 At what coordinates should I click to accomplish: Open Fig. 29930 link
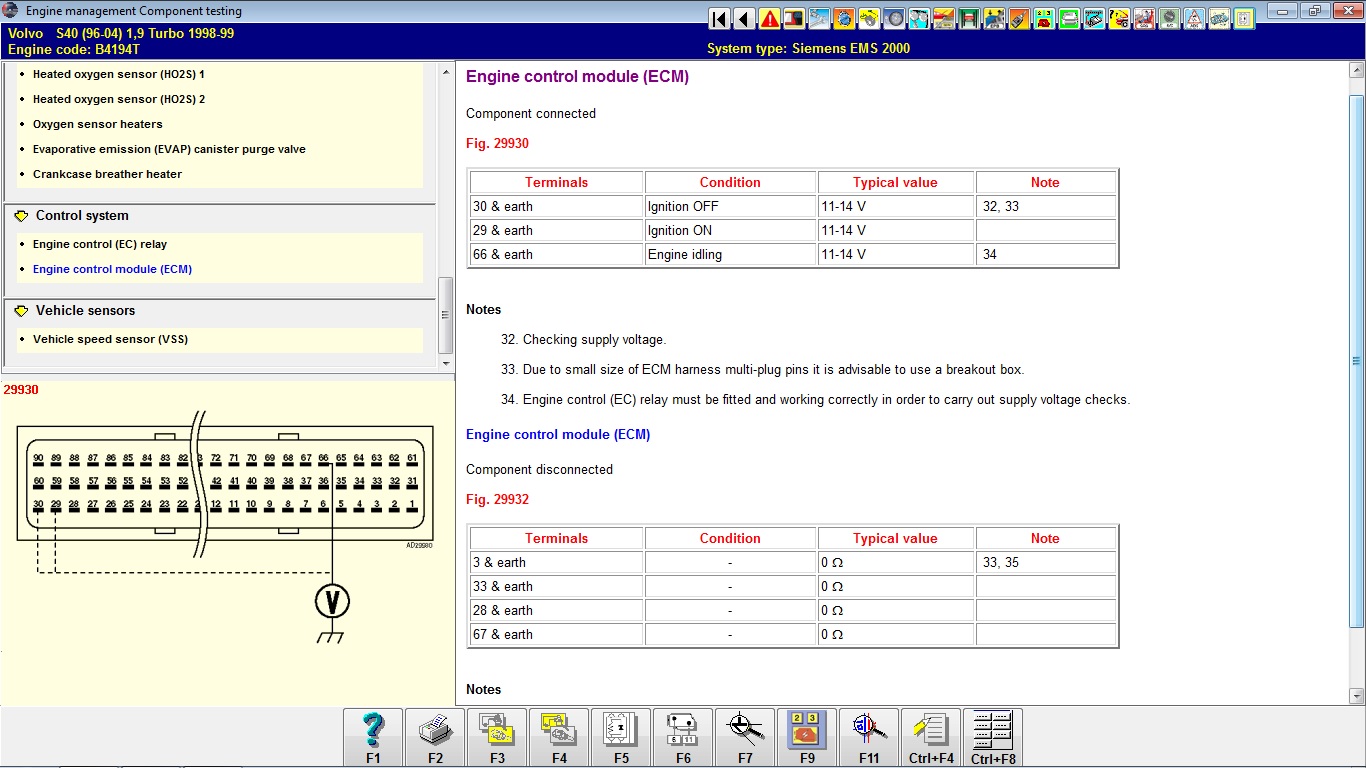point(497,143)
